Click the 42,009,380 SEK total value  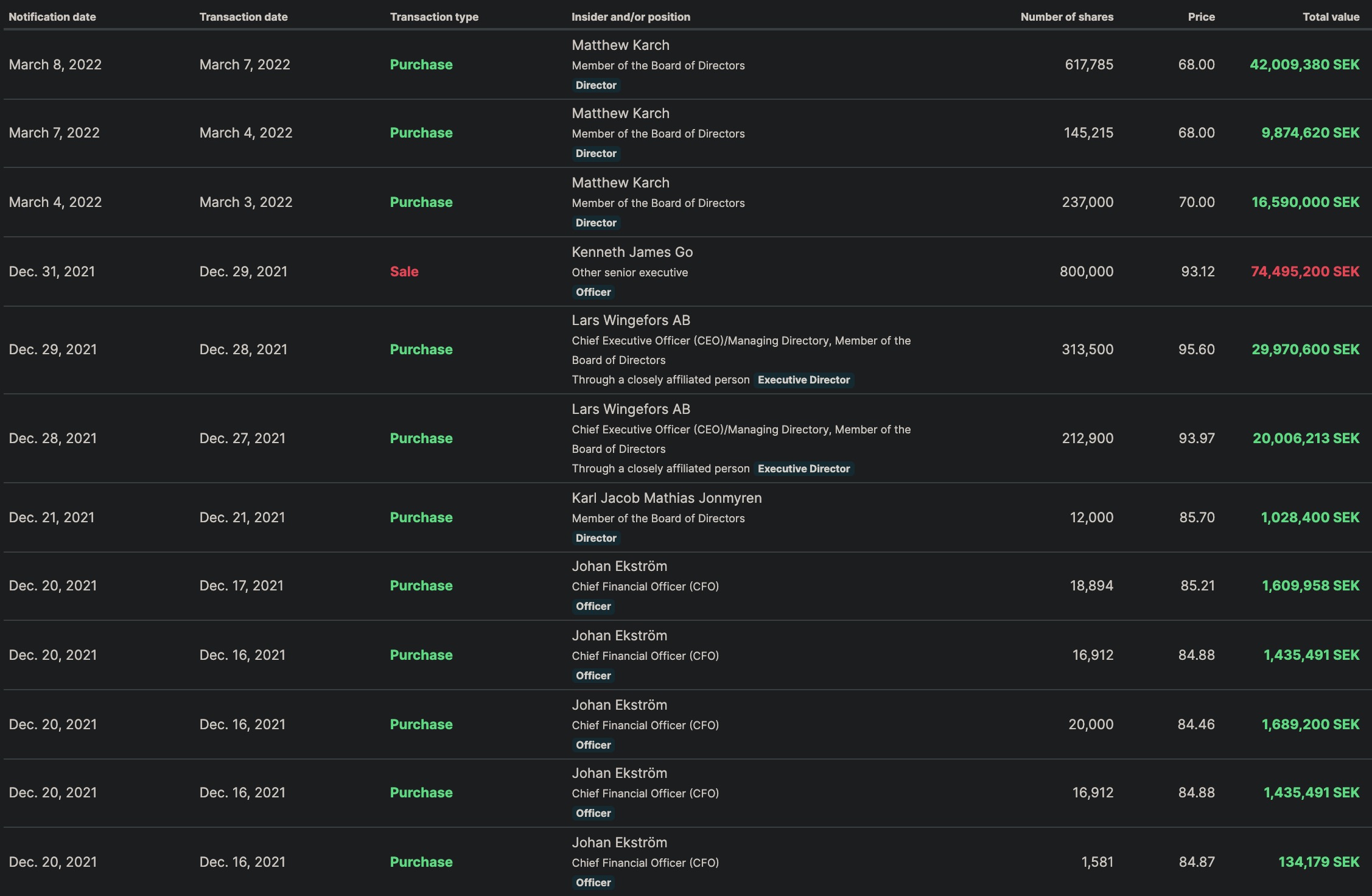(1304, 65)
